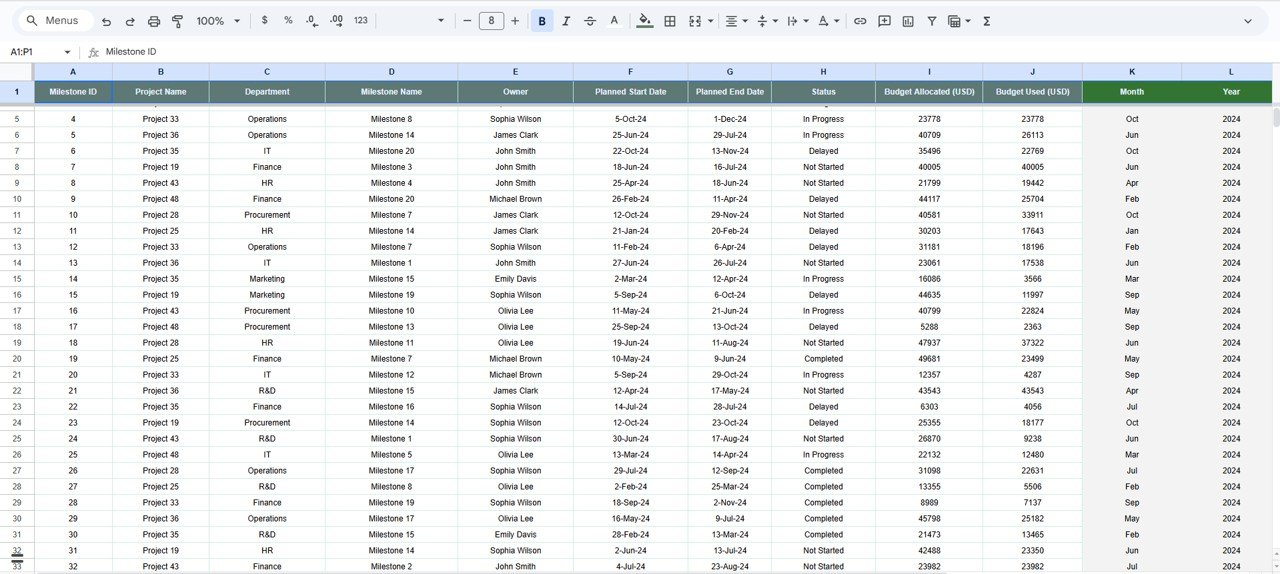The height and width of the screenshot is (574, 1280).
Task: Toggle strikethrough formatting
Action: (x=590, y=21)
